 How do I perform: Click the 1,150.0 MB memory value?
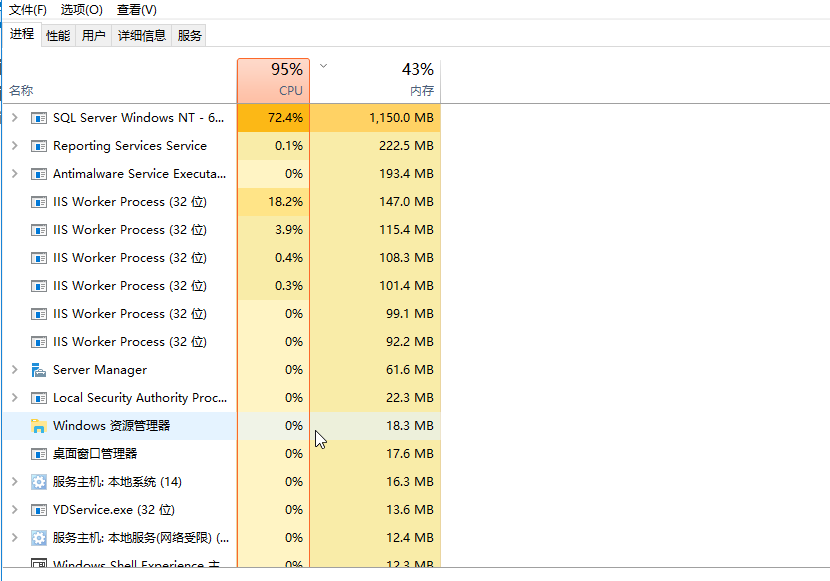pyautogui.click(x=401, y=117)
